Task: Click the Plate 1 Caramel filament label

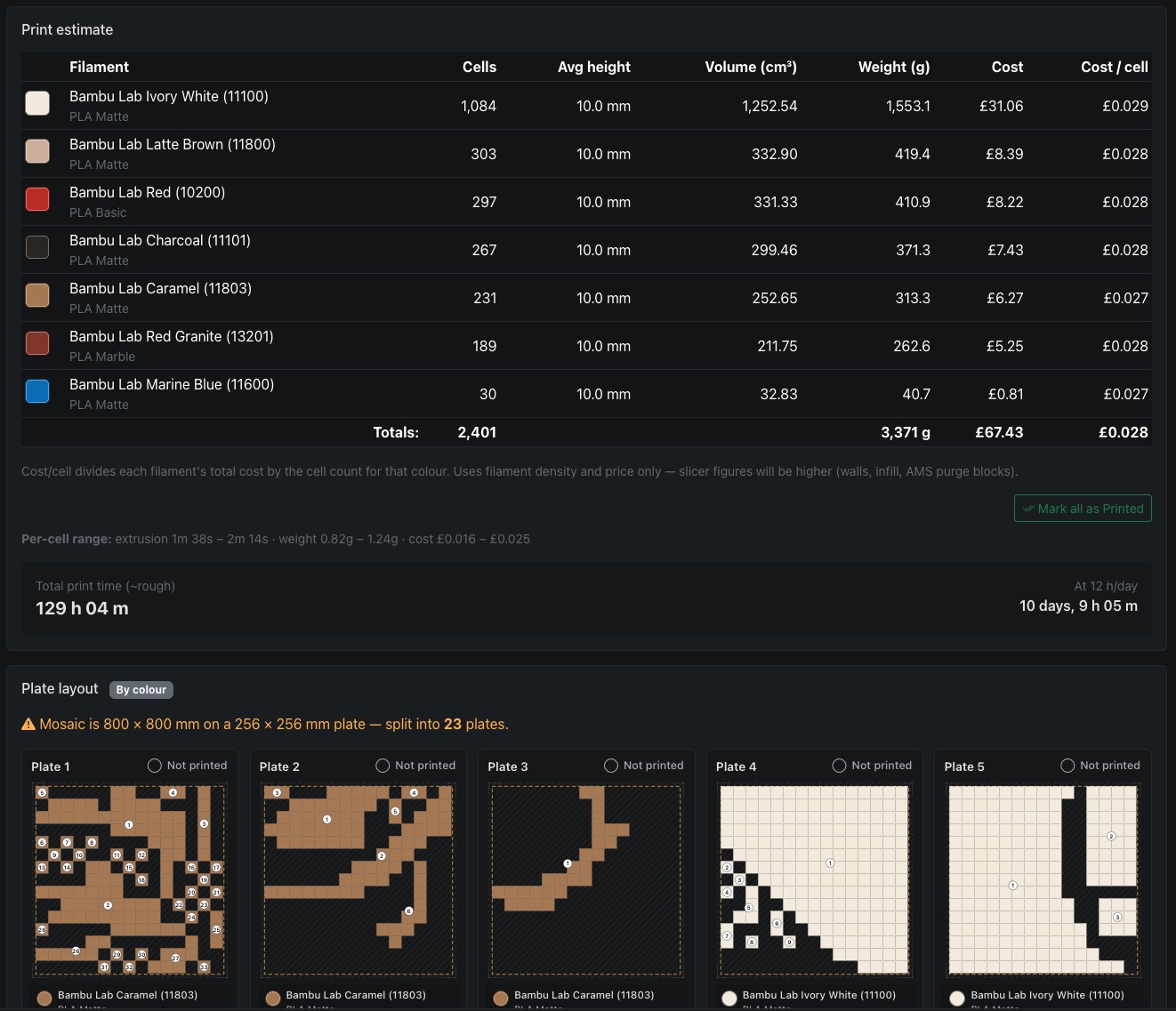Action: [127, 995]
